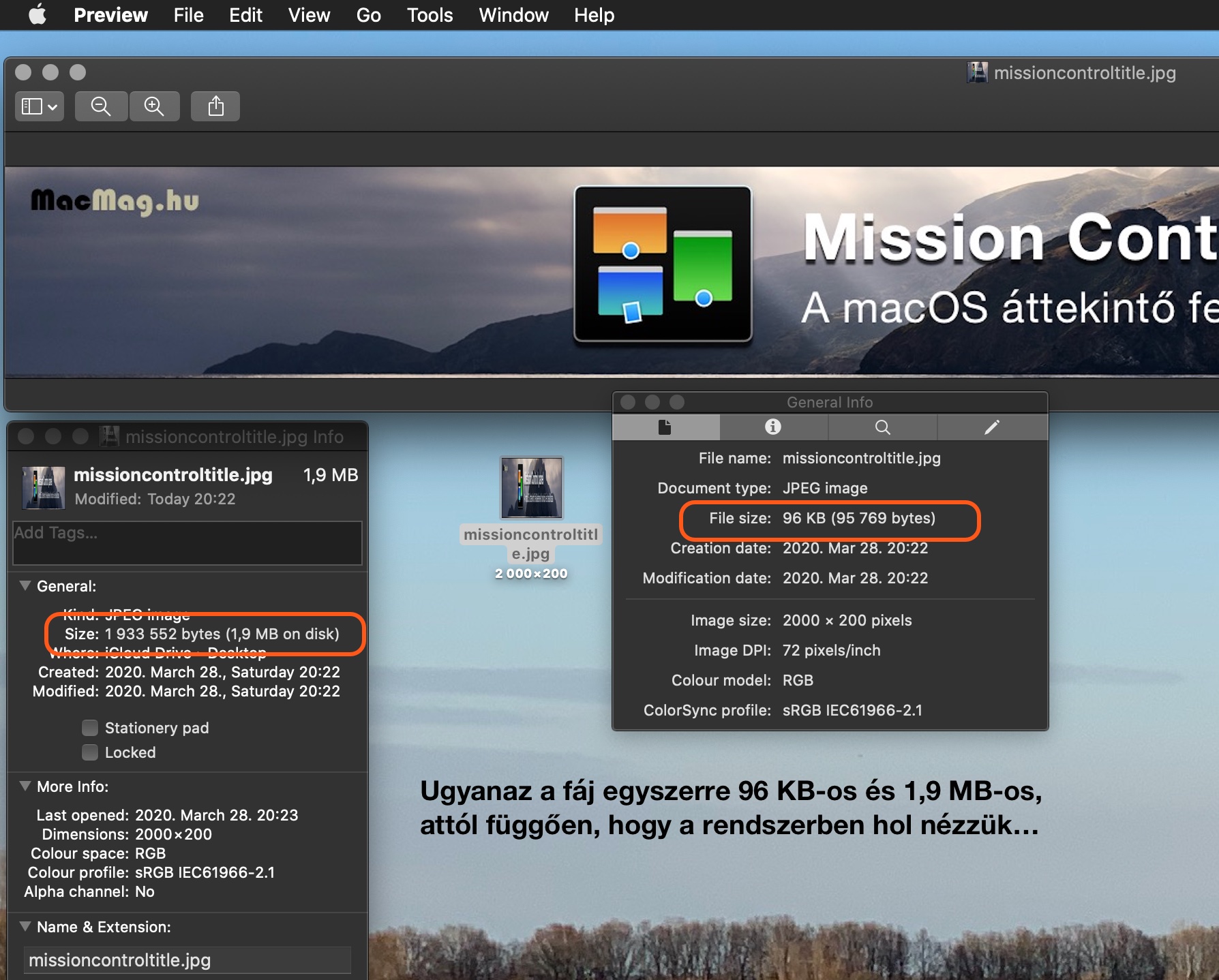This screenshot has width=1219, height=980.
Task: Click the Colour model RGB value
Action: (x=798, y=680)
